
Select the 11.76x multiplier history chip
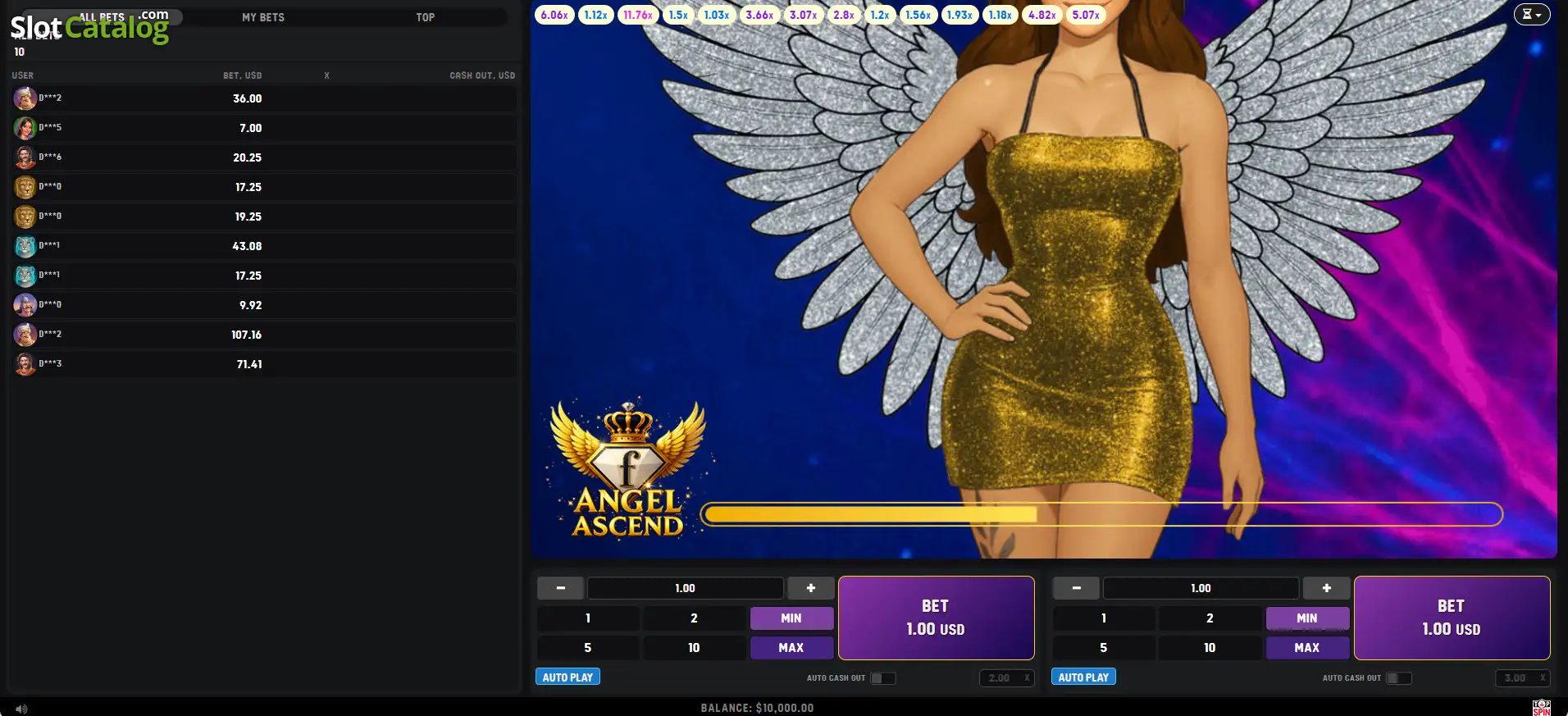638,15
